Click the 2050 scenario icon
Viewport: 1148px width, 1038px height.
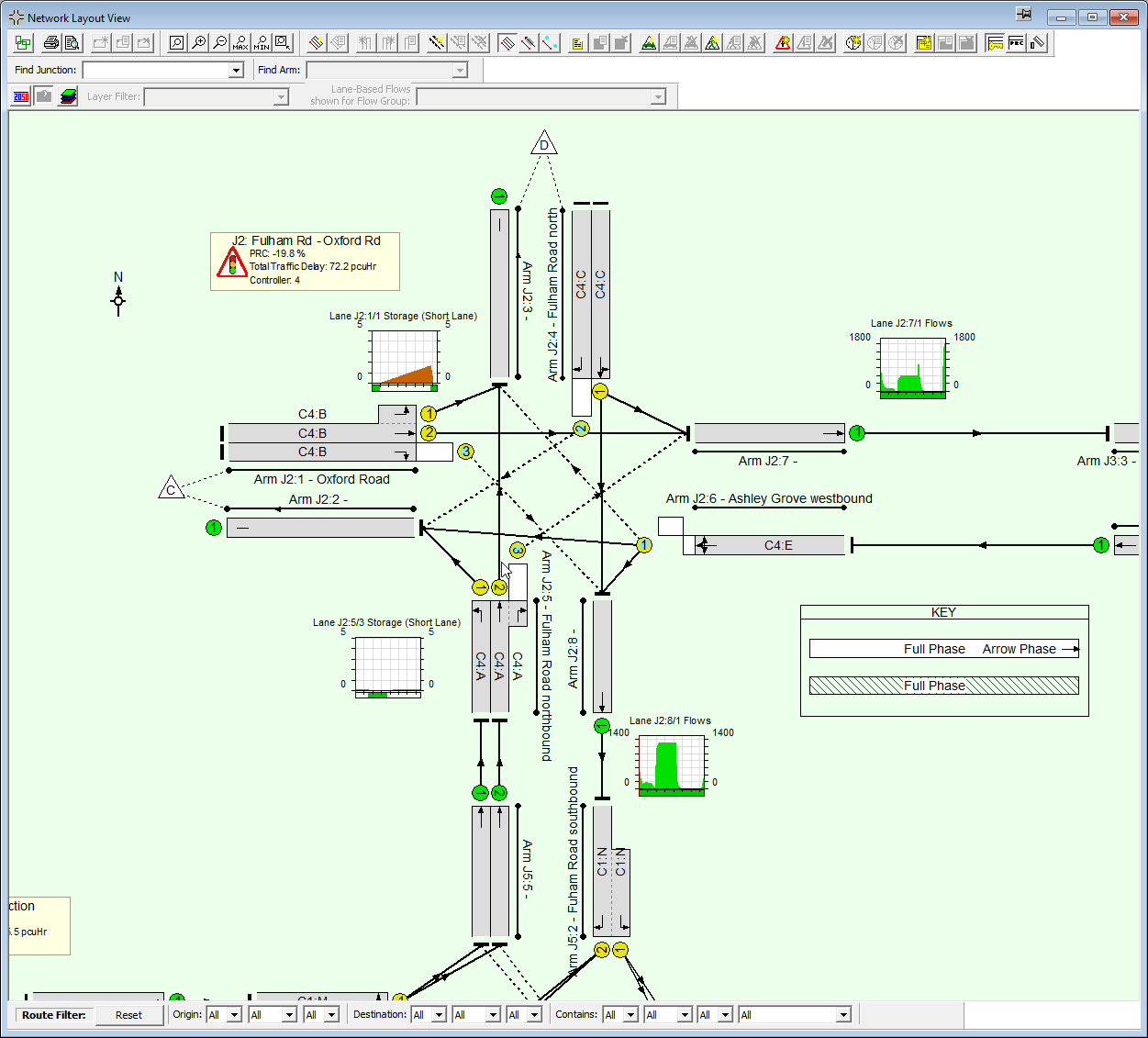click(21, 95)
